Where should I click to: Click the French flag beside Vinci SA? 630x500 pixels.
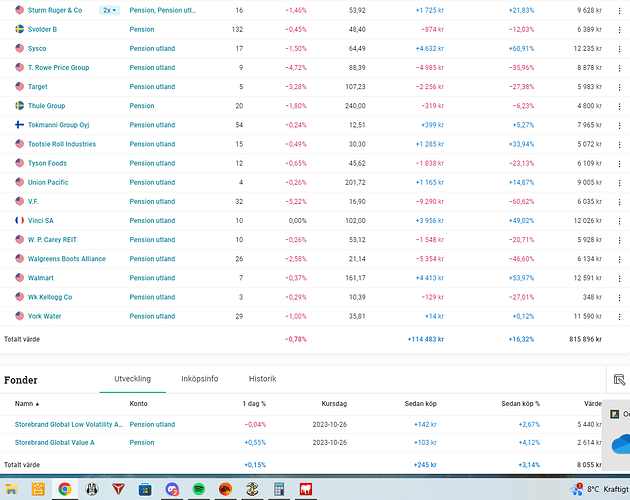[x=19, y=220]
